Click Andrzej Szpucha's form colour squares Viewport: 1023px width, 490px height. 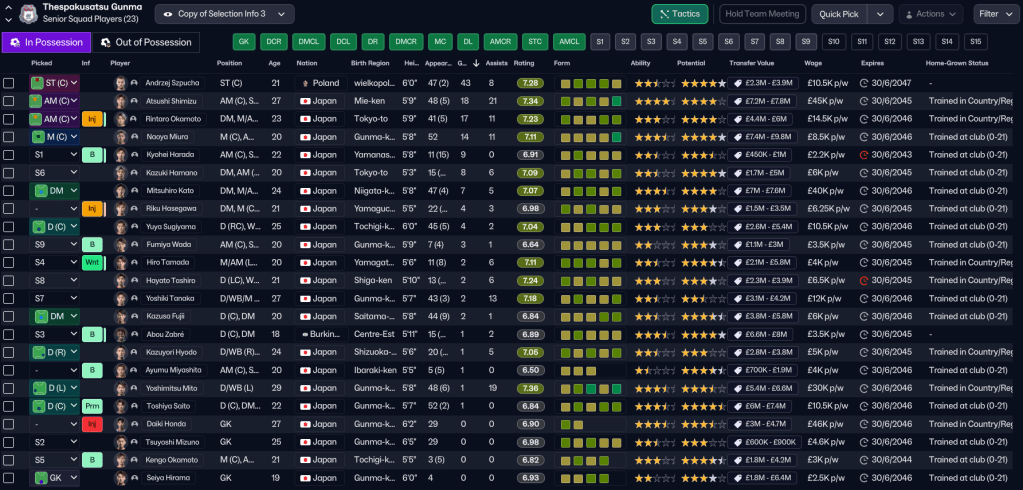(589, 83)
